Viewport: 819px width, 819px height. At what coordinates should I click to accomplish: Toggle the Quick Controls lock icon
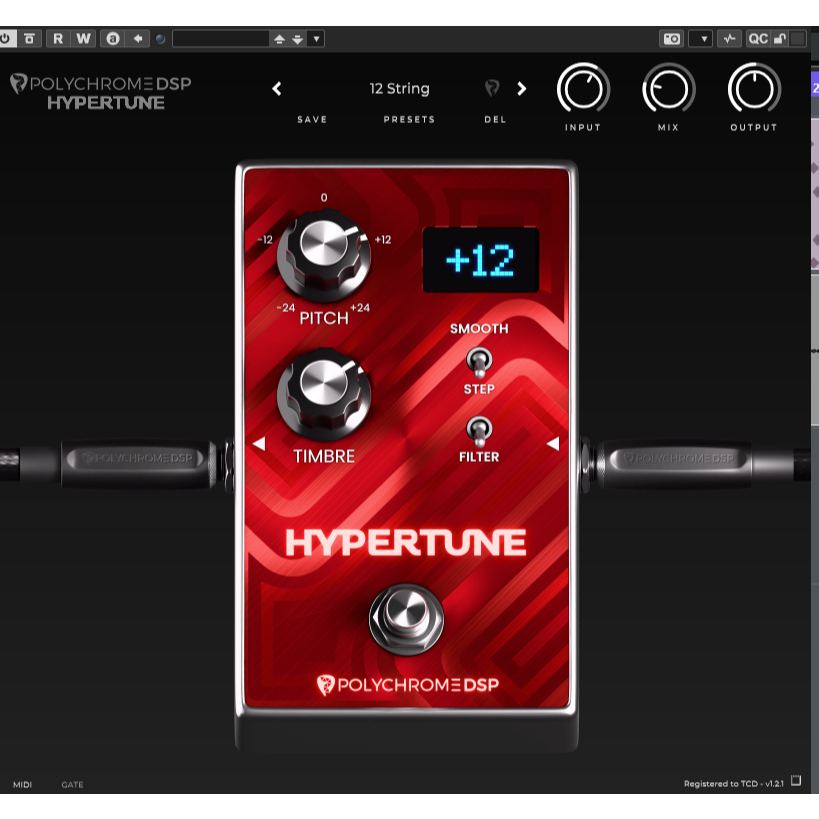(x=779, y=39)
